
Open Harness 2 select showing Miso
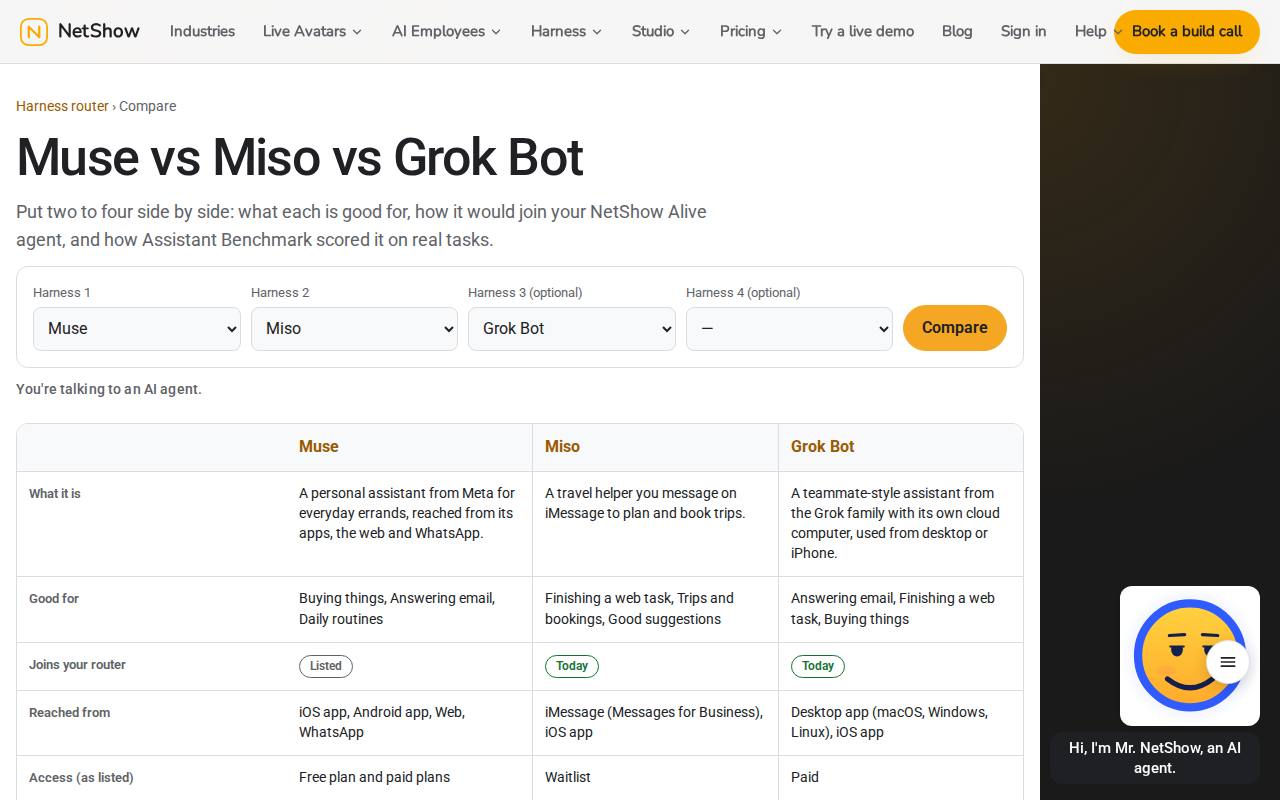point(354,329)
